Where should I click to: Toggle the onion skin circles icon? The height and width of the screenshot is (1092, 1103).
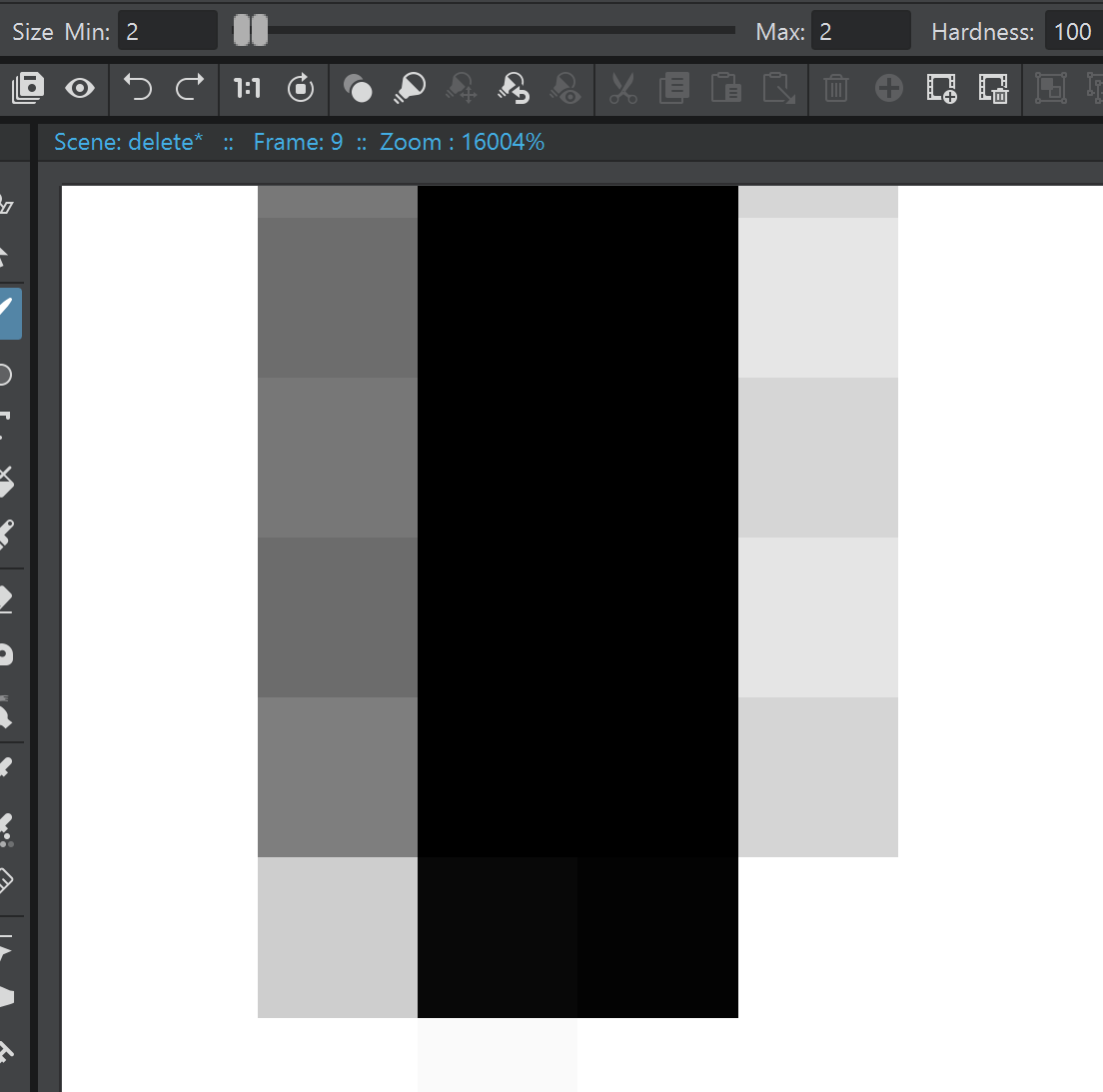coord(359,89)
